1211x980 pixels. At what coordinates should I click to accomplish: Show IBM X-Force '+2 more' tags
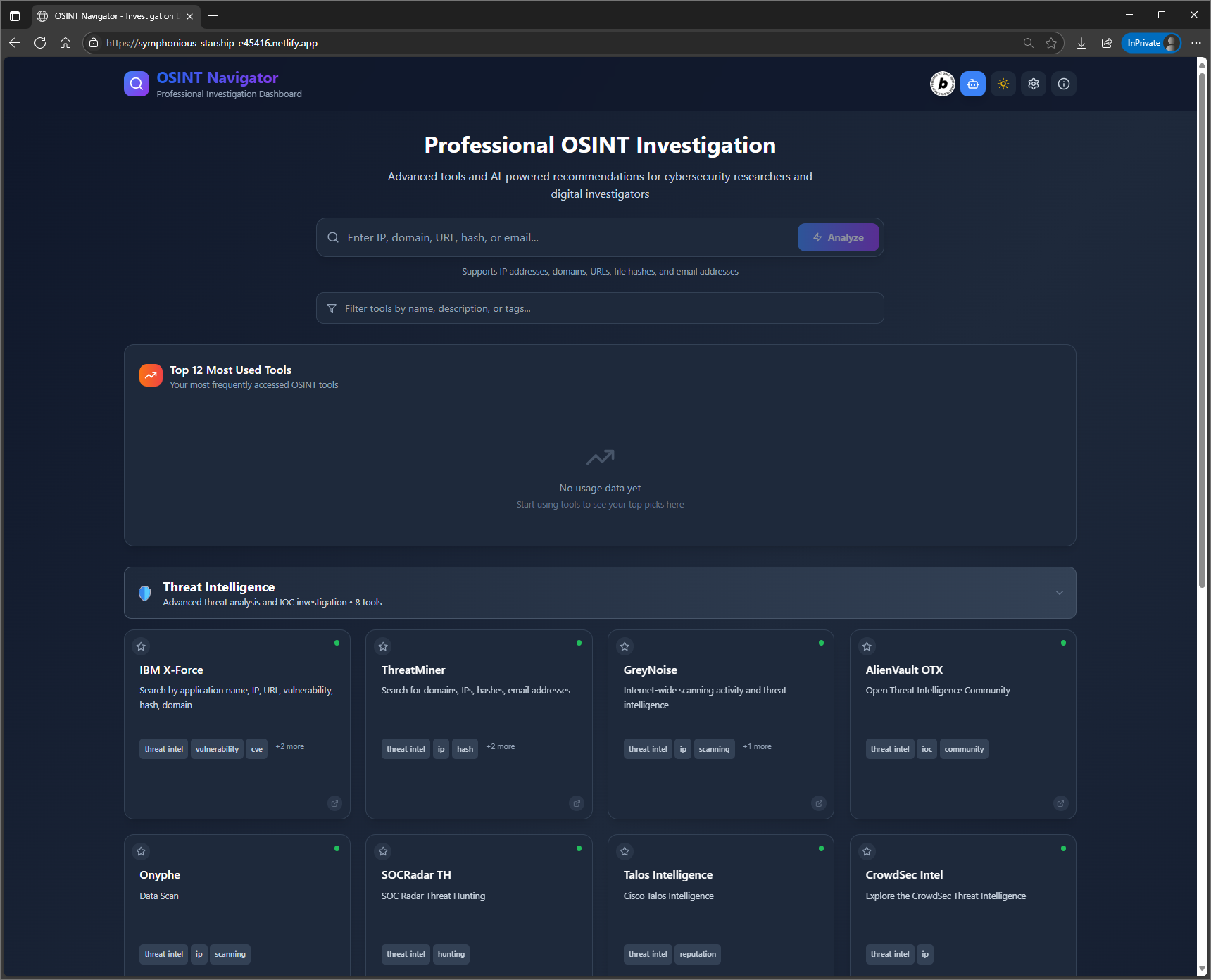click(x=290, y=746)
